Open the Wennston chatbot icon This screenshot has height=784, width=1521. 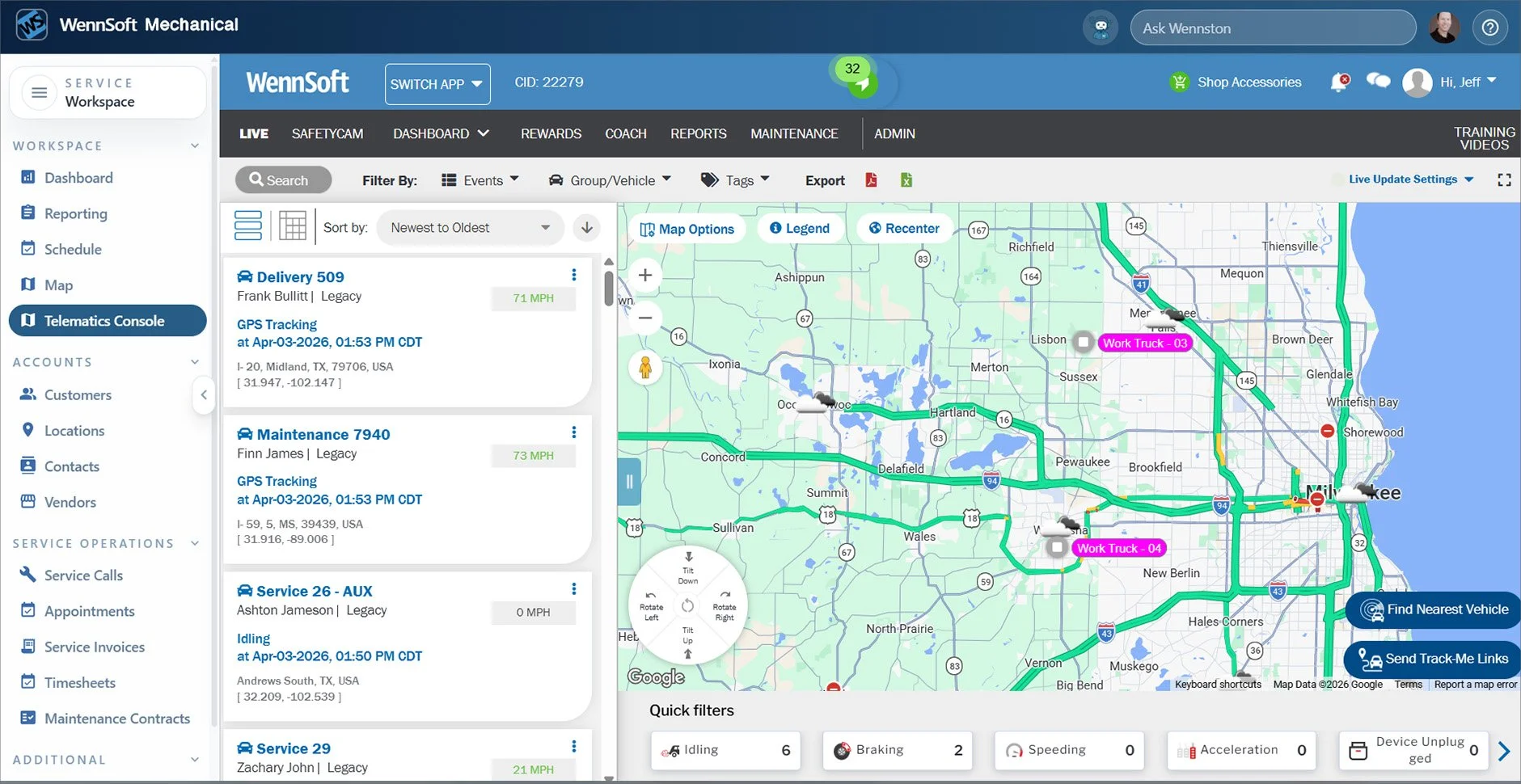point(1101,28)
